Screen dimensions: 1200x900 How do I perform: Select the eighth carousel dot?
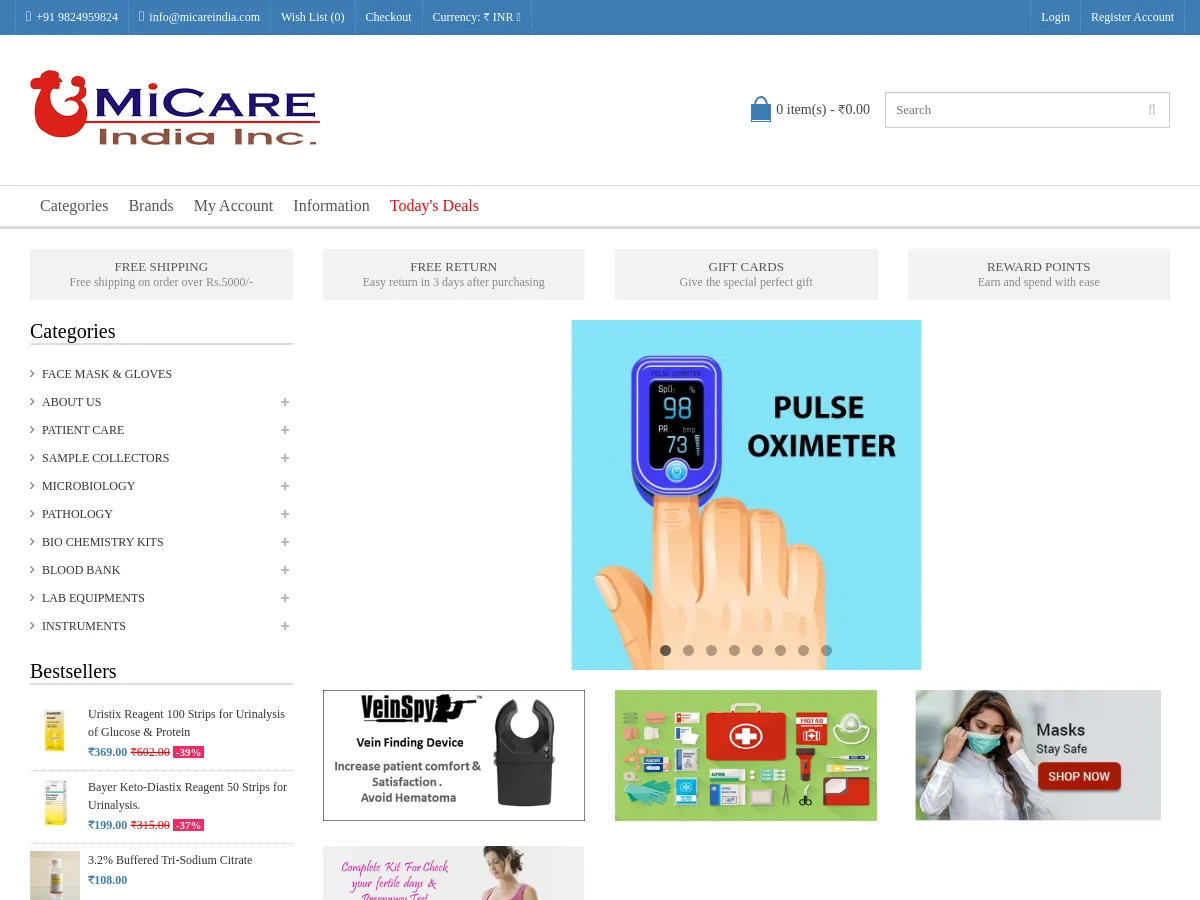[x=827, y=650]
